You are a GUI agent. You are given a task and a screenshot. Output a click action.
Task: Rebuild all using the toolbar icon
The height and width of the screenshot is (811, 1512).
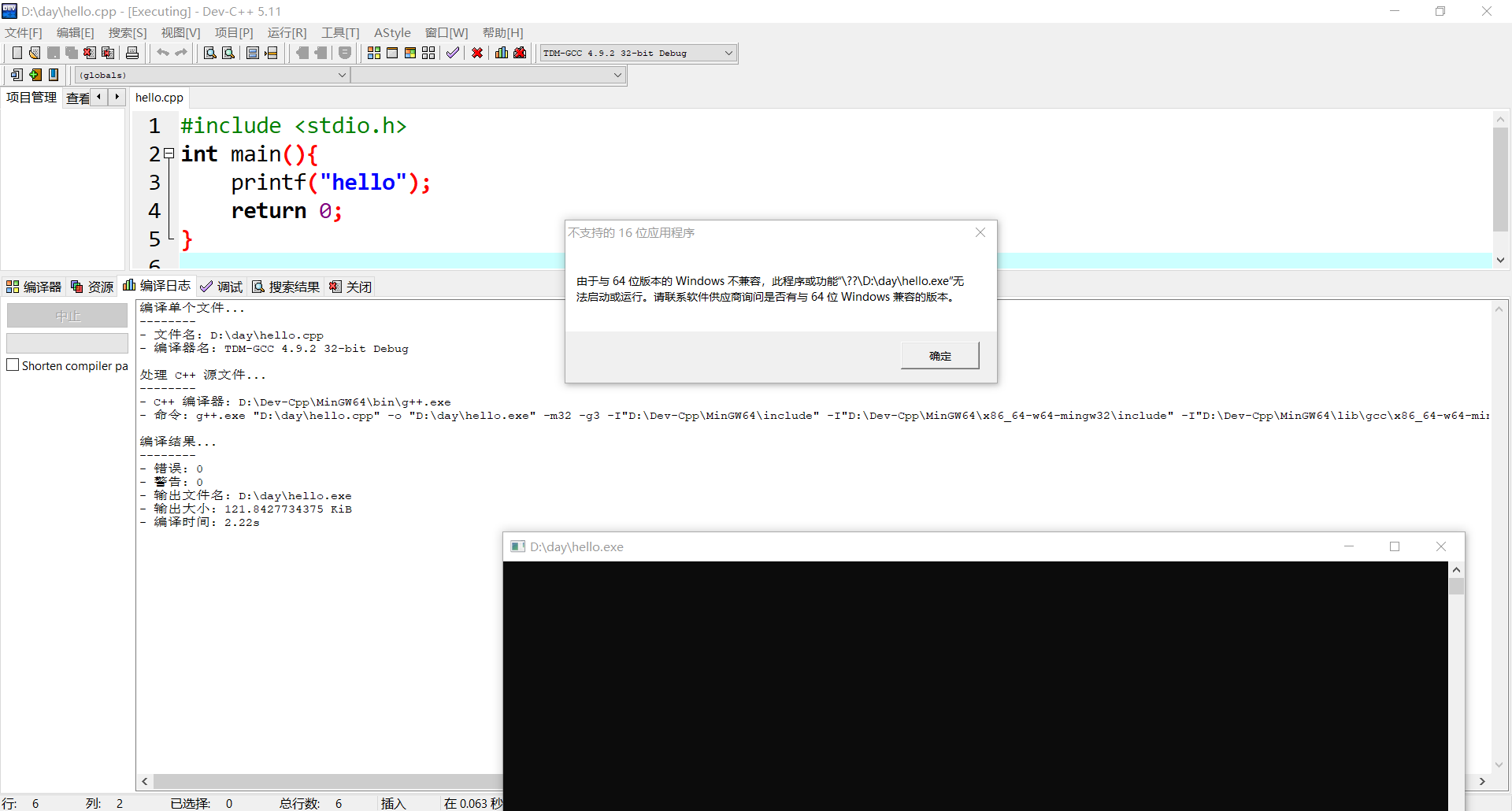428,53
